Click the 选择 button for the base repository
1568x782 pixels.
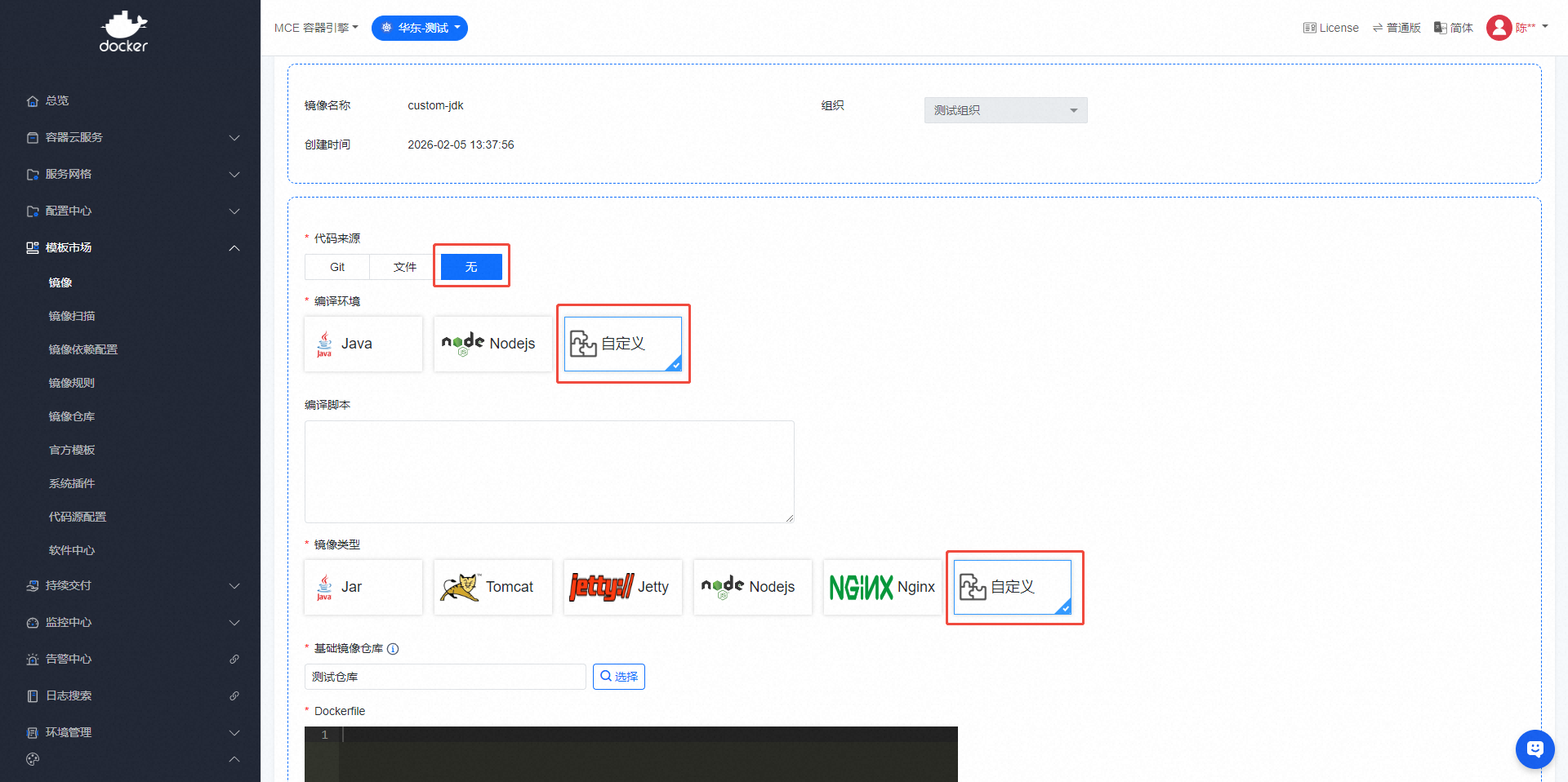tap(618, 677)
